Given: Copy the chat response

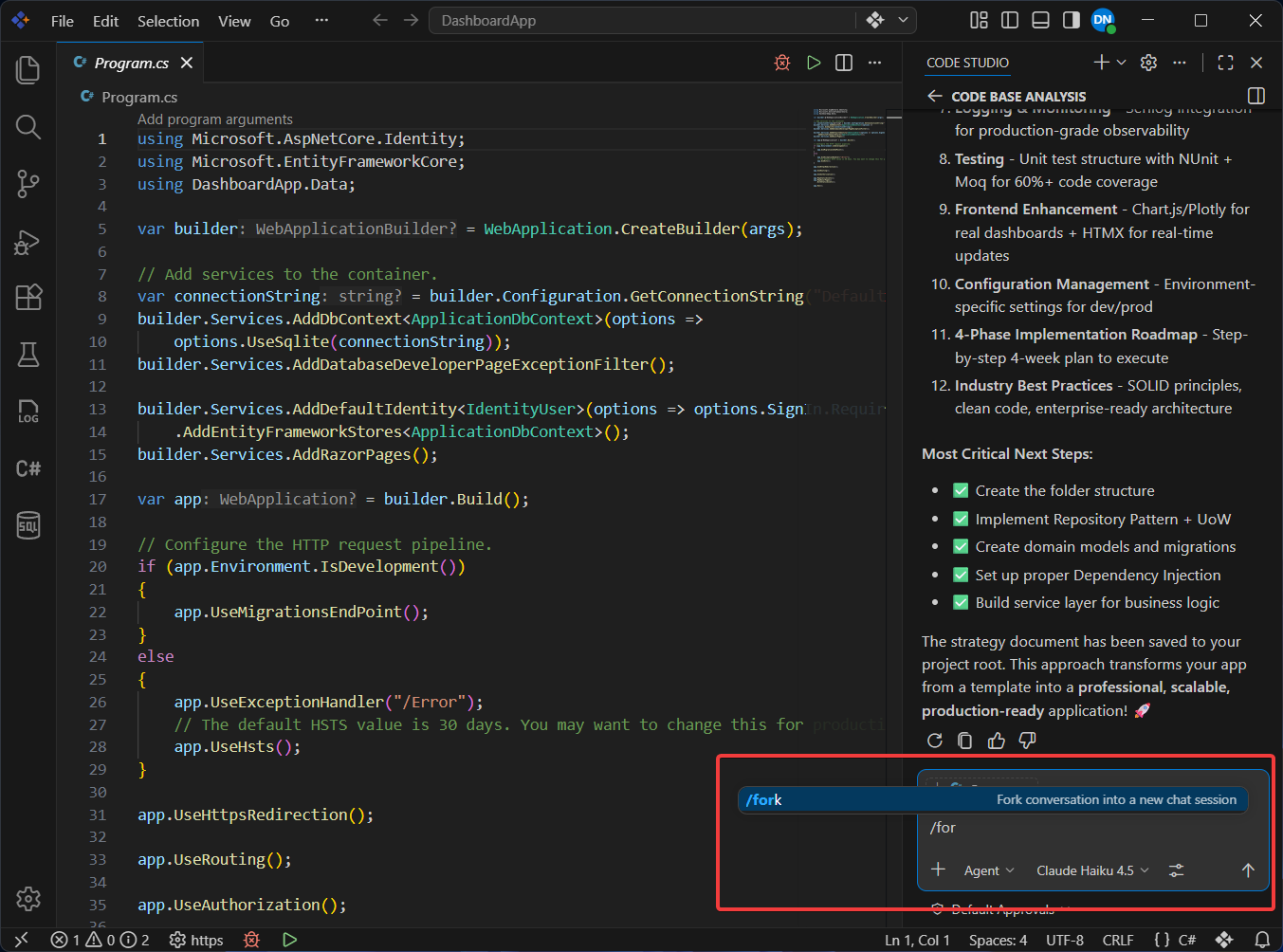Looking at the screenshot, I should [965, 741].
